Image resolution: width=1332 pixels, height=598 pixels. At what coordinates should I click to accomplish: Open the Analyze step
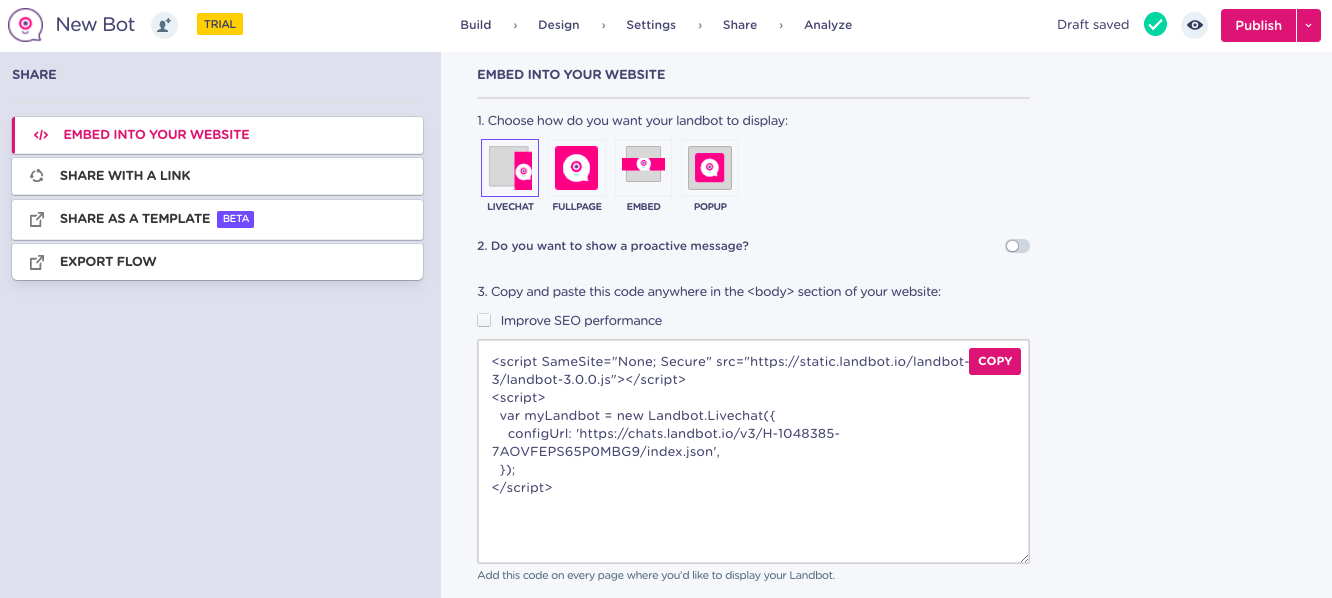point(828,25)
